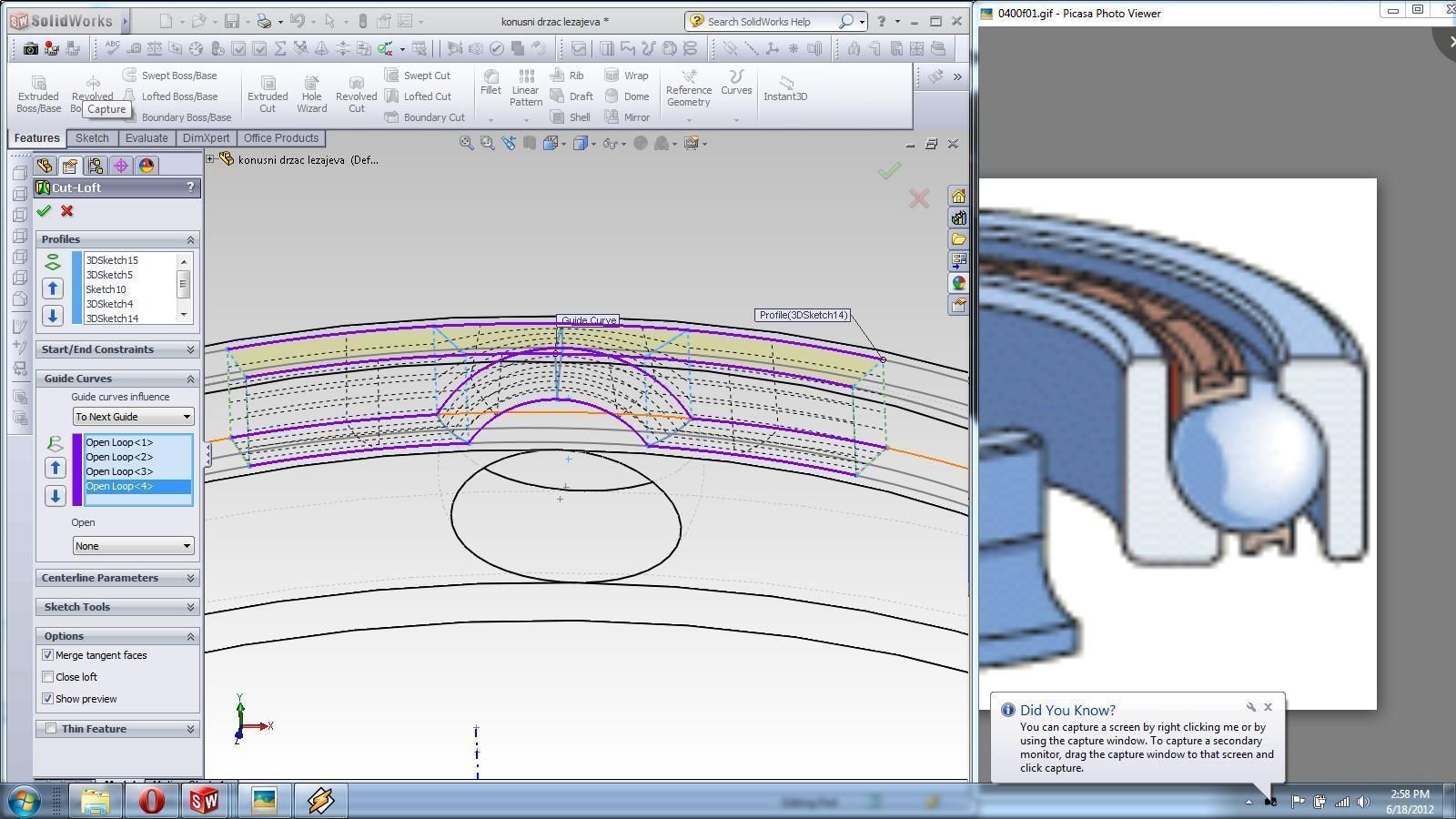Switch to the Sketch tab

point(92,138)
